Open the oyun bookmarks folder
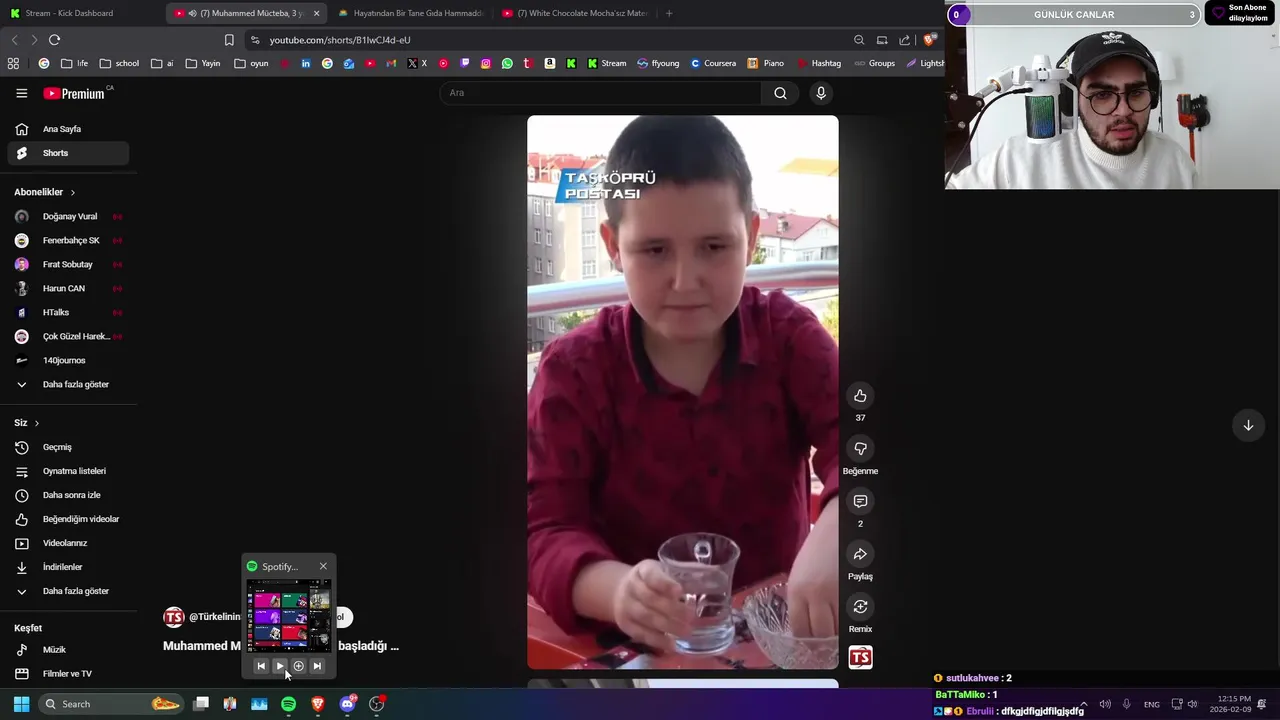The height and width of the screenshot is (720, 1280). 251,63
